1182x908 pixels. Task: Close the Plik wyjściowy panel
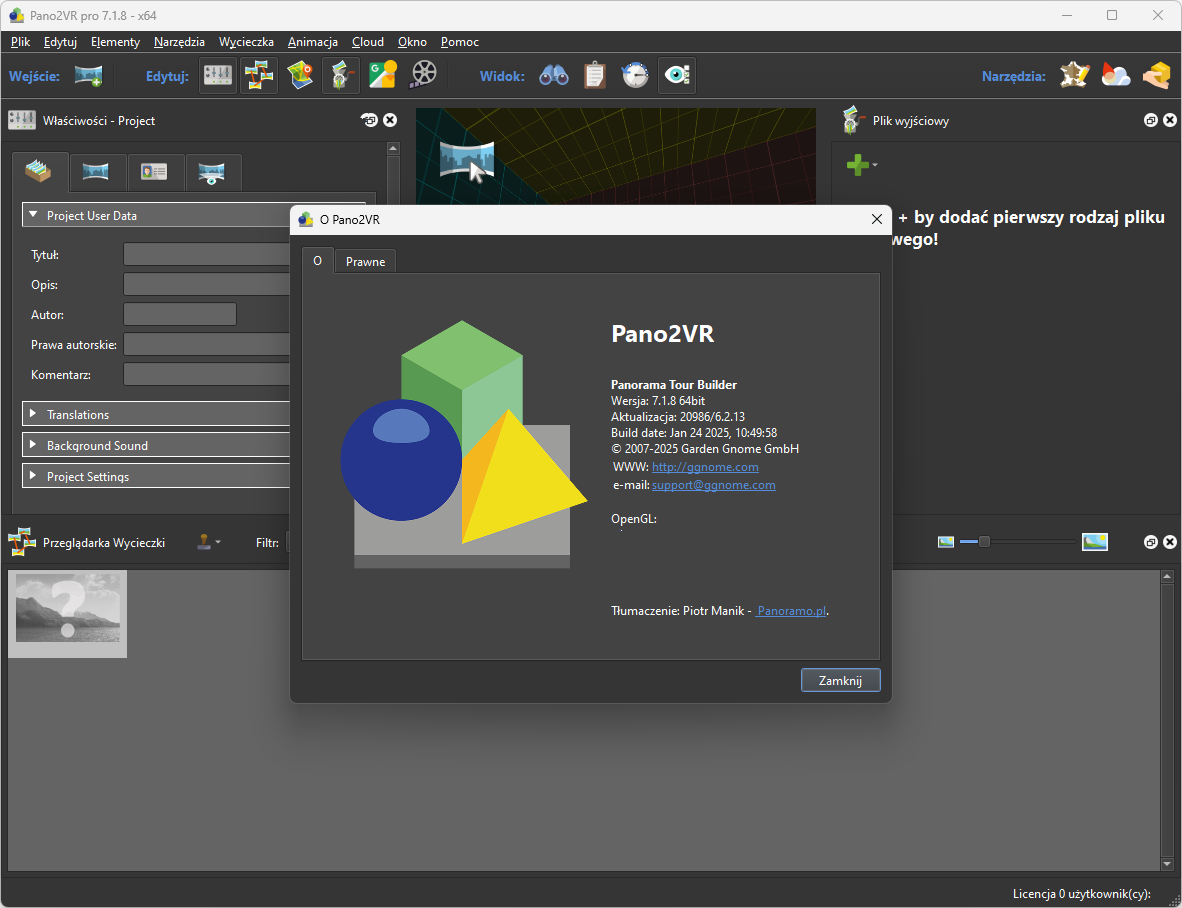coord(1170,120)
